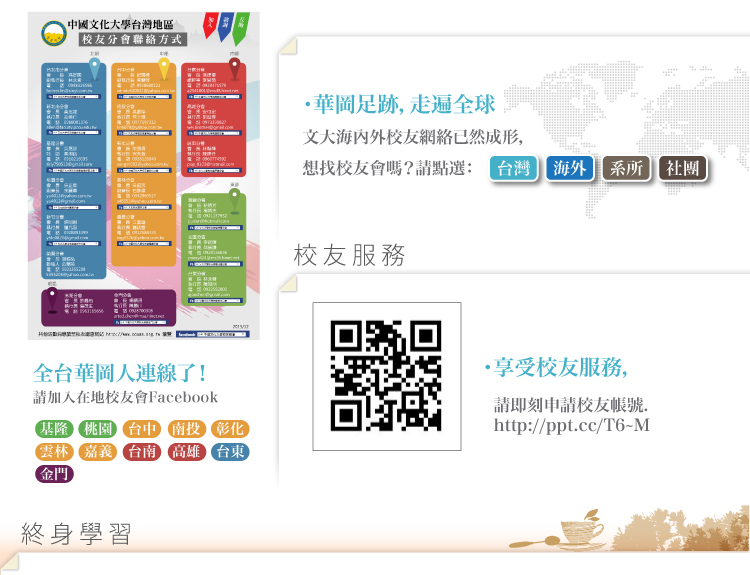Click the 校友服務 section heading
Image resolution: width=750 pixels, height=575 pixels.
[x=349, y=255]
